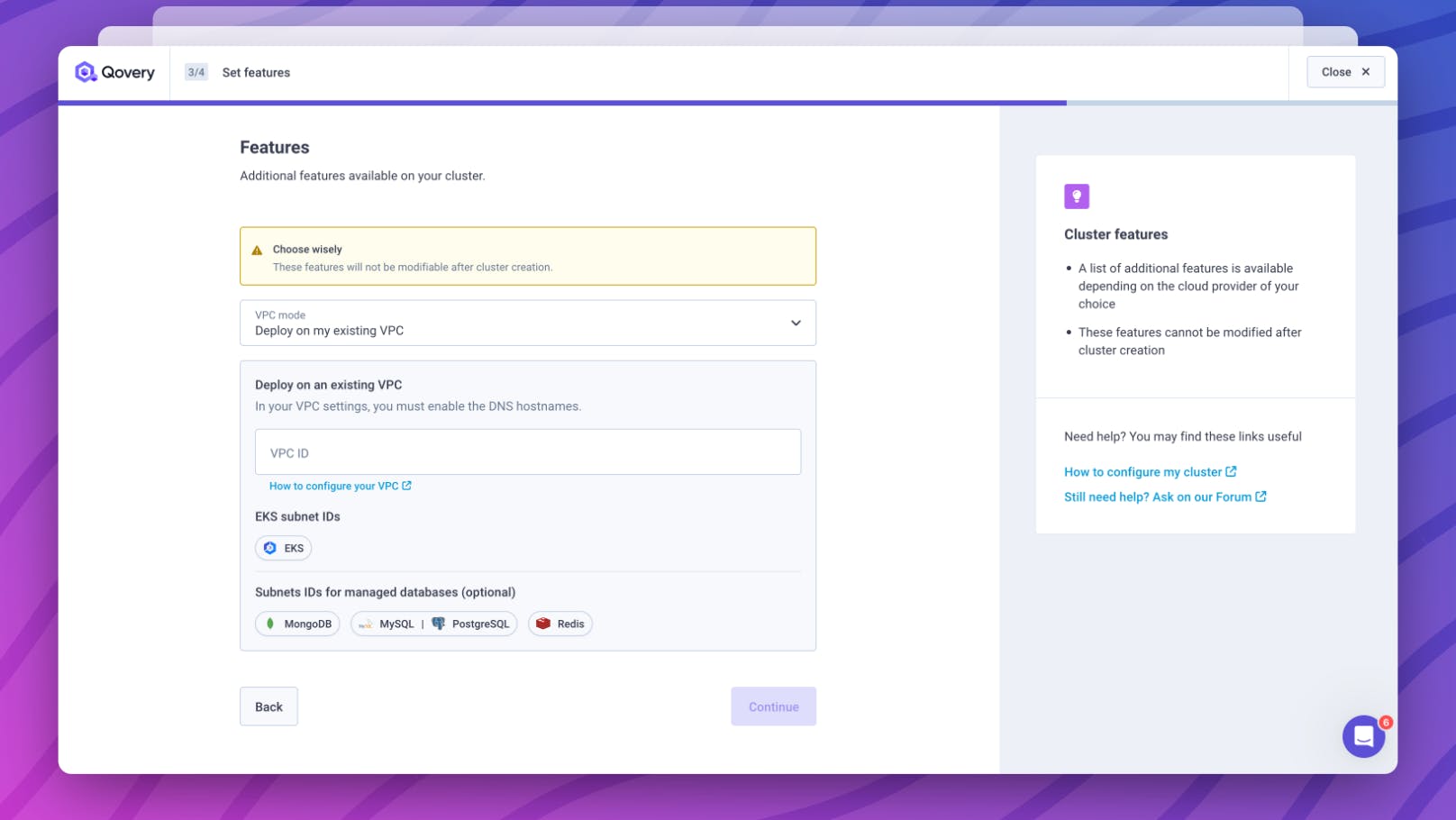Click the 'Choose wisely' warning title
Screen dimensions: 1456x820
307,250
